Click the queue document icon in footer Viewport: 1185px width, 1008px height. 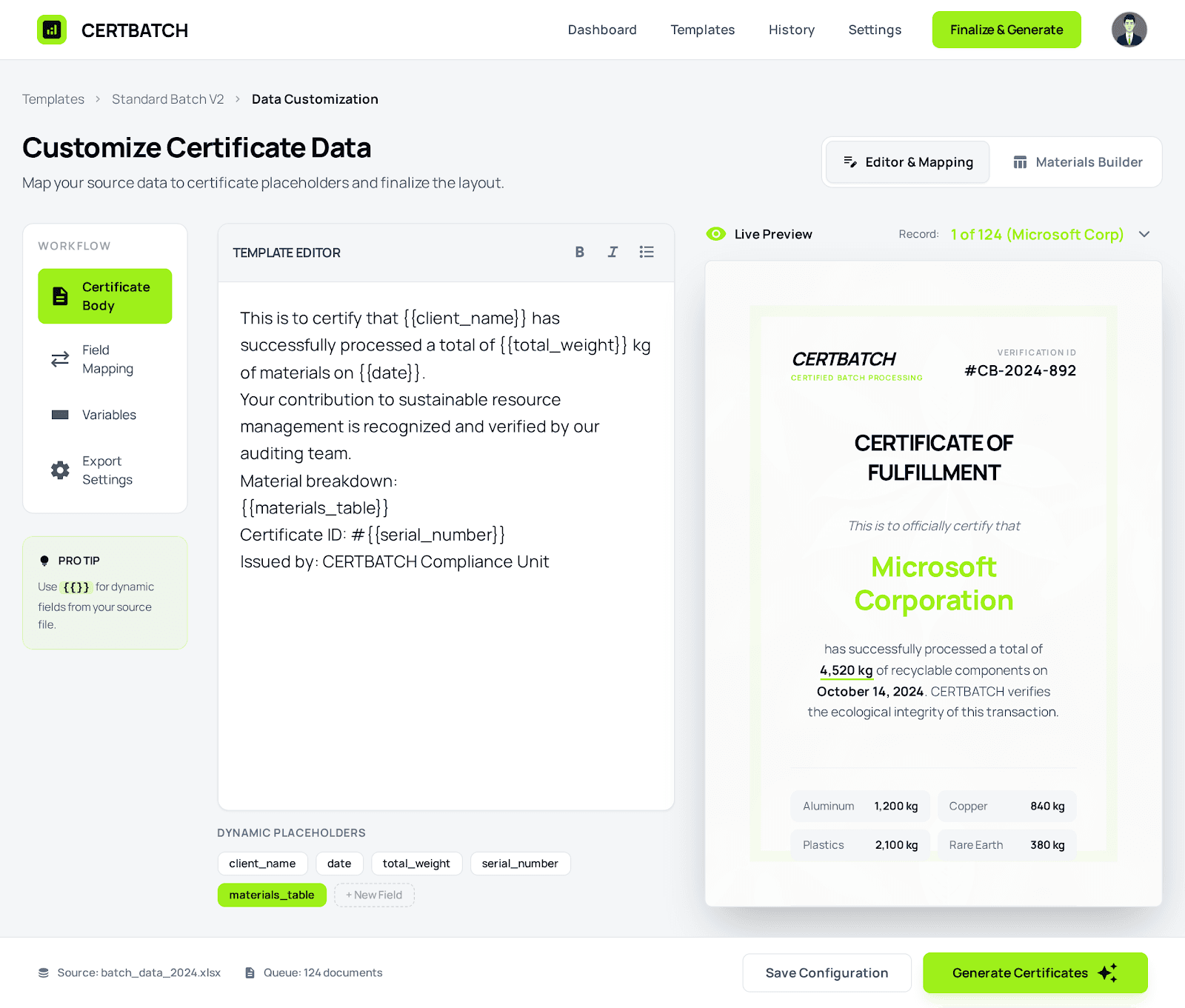(250, 972)
